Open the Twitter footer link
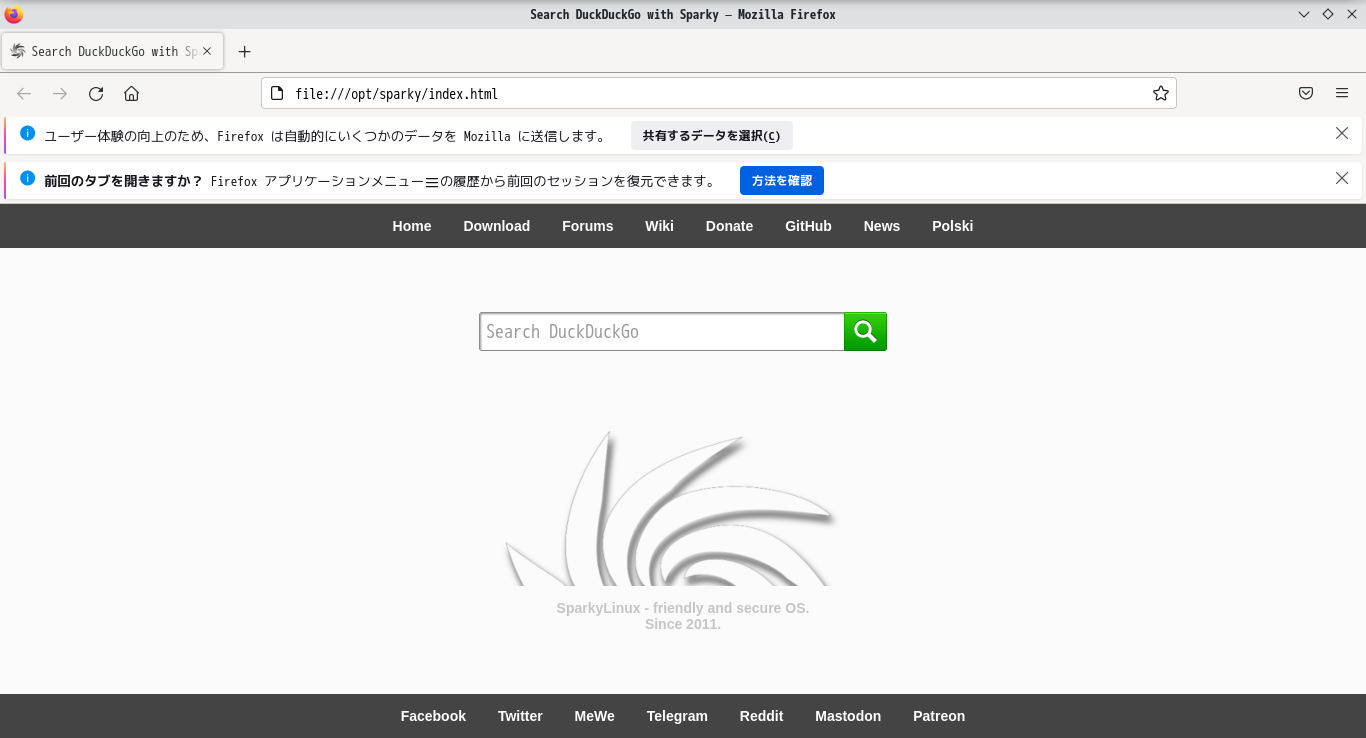1366x738 pixels. [x=520, y=716]
